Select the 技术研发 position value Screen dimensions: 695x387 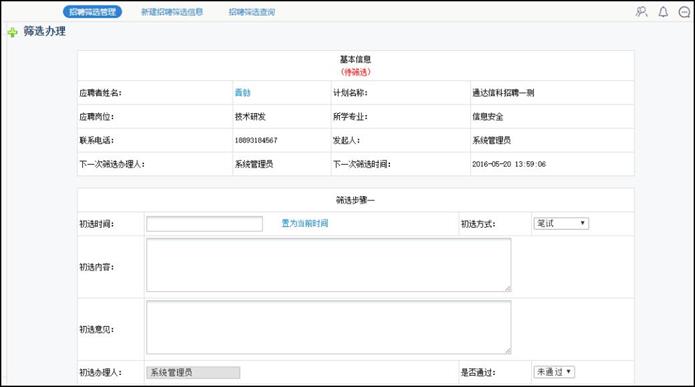pyautogui.click(x=250, y=117)
